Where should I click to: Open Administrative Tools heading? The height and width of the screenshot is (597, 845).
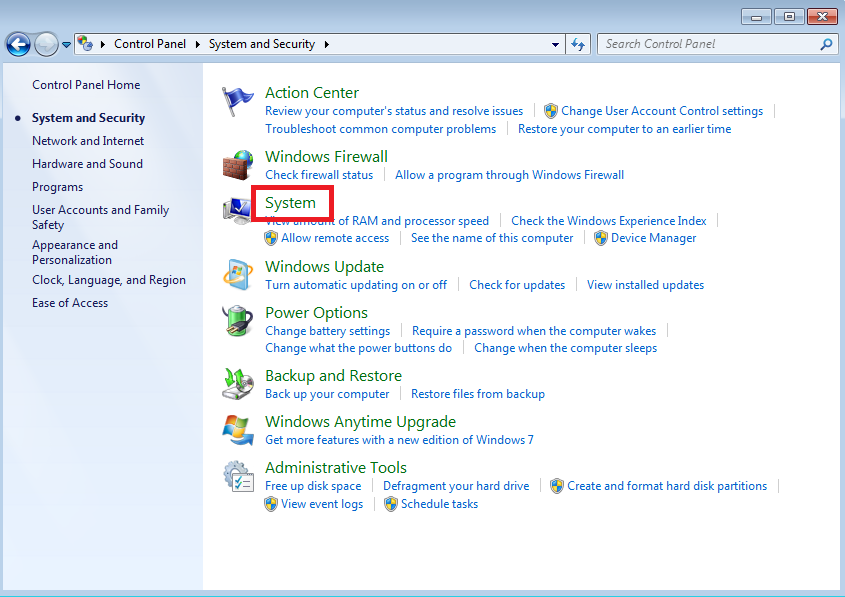pyautogui.click(x=336, y=468)
